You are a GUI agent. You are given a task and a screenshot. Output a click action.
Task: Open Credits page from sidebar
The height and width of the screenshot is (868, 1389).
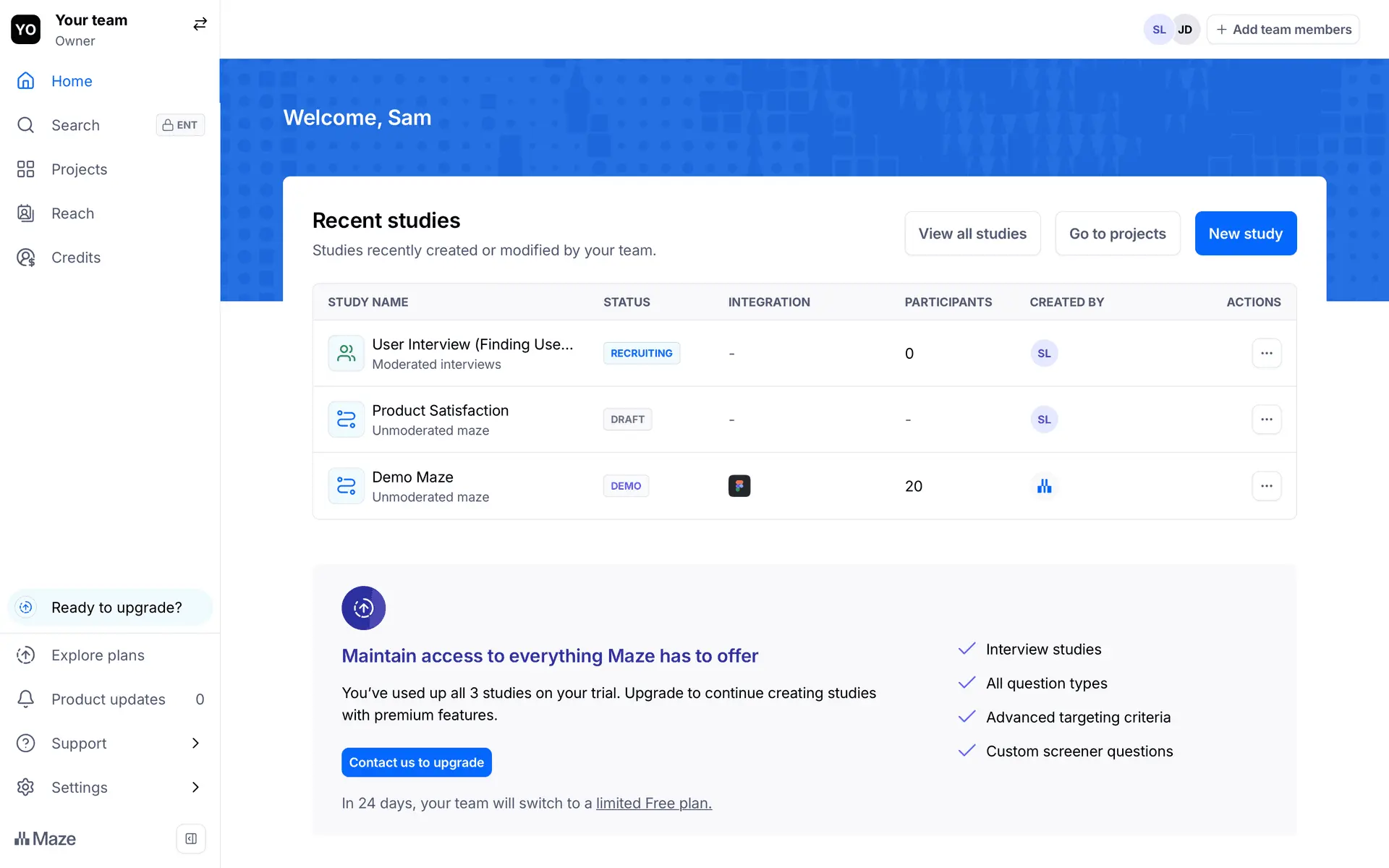tap(75, 258)
